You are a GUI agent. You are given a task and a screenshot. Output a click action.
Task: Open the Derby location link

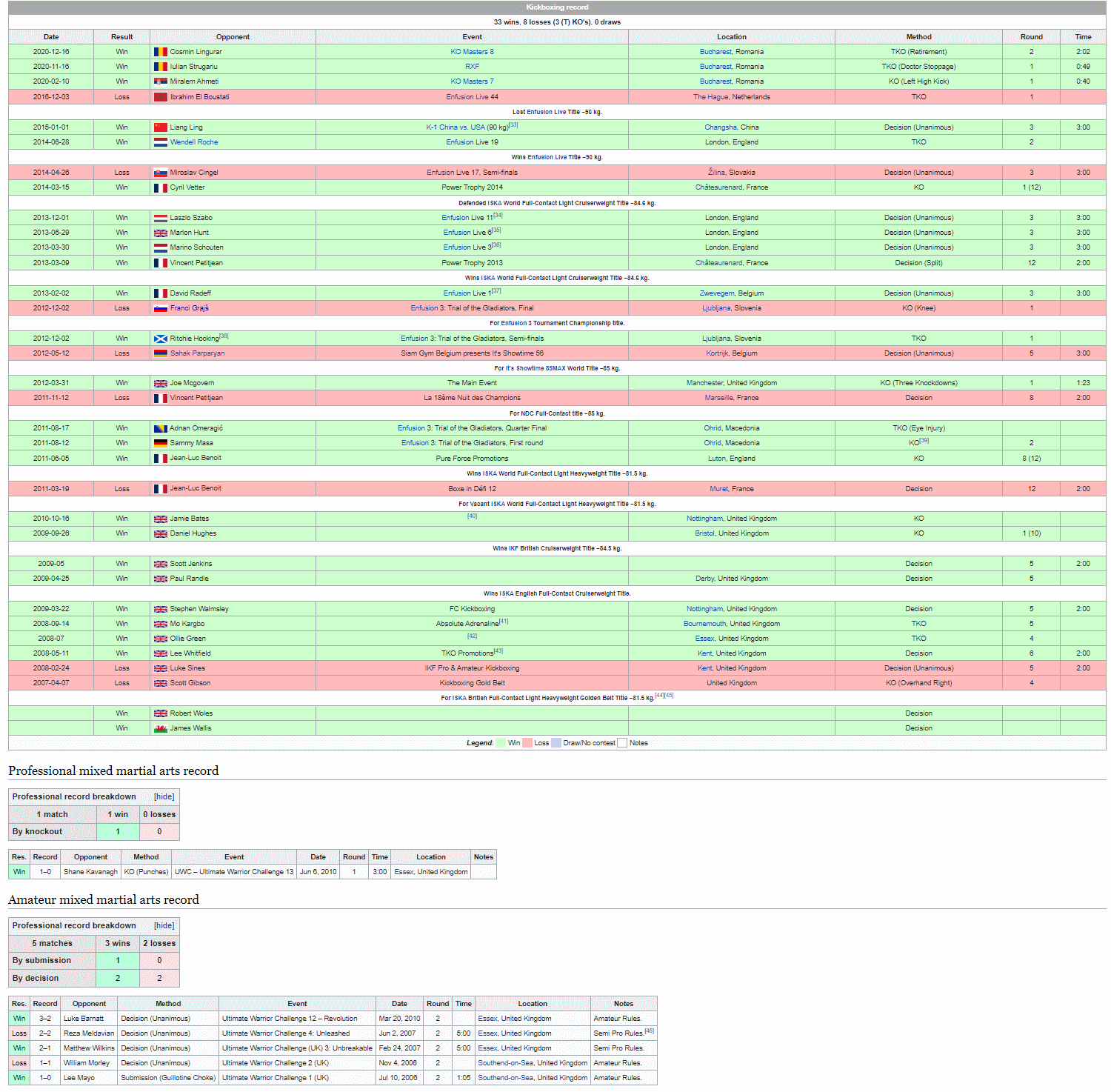point(704,579)
